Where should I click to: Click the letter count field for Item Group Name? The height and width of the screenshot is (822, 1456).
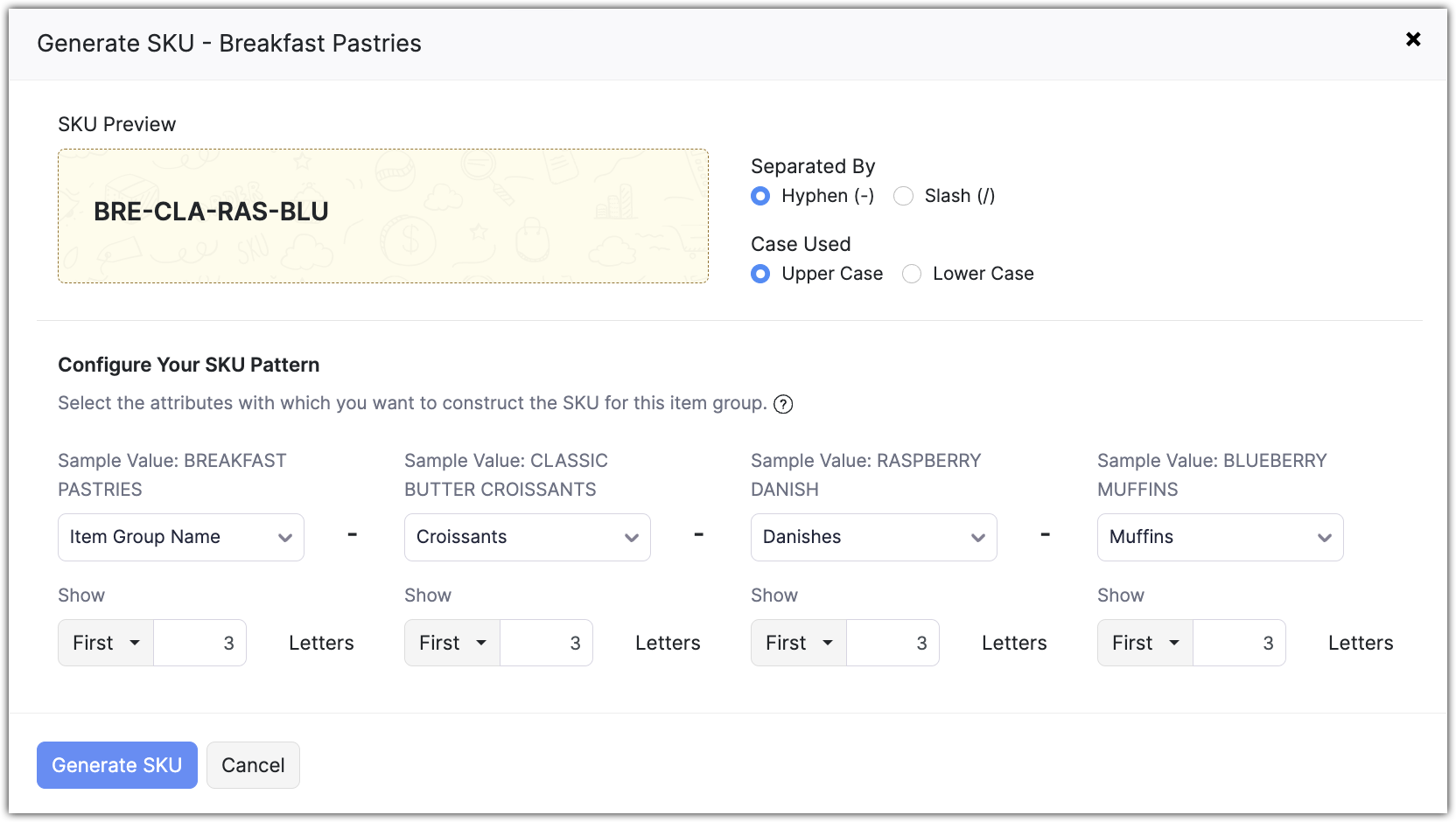tap(200, 643)
